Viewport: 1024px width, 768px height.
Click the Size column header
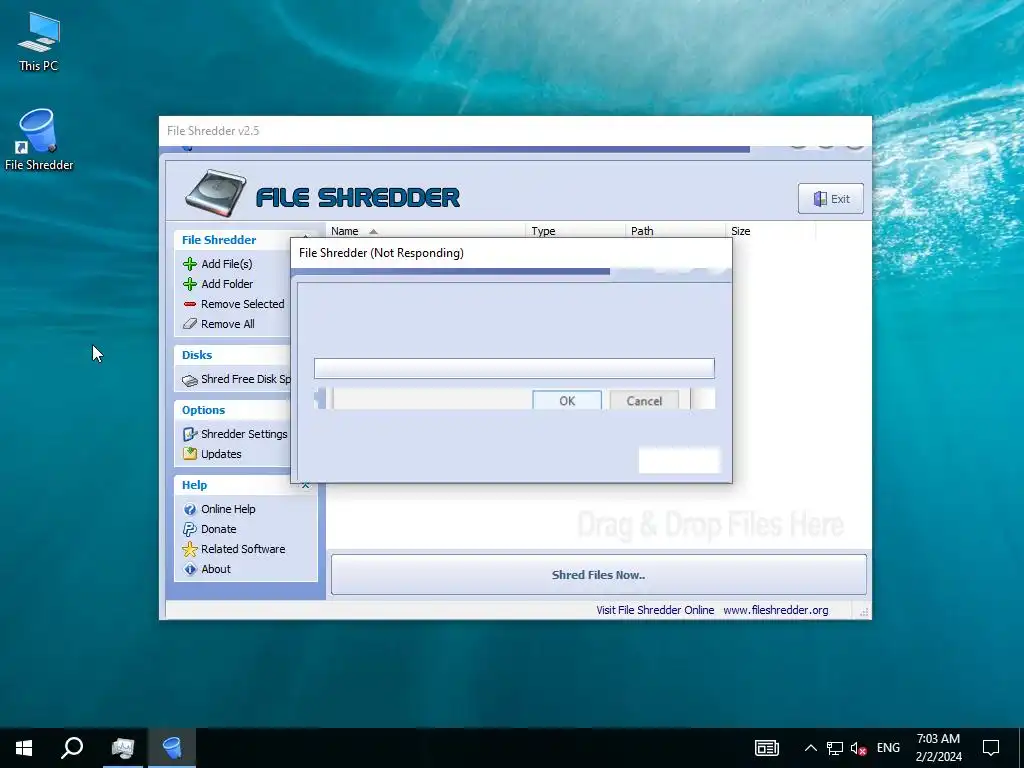point(771,231)
